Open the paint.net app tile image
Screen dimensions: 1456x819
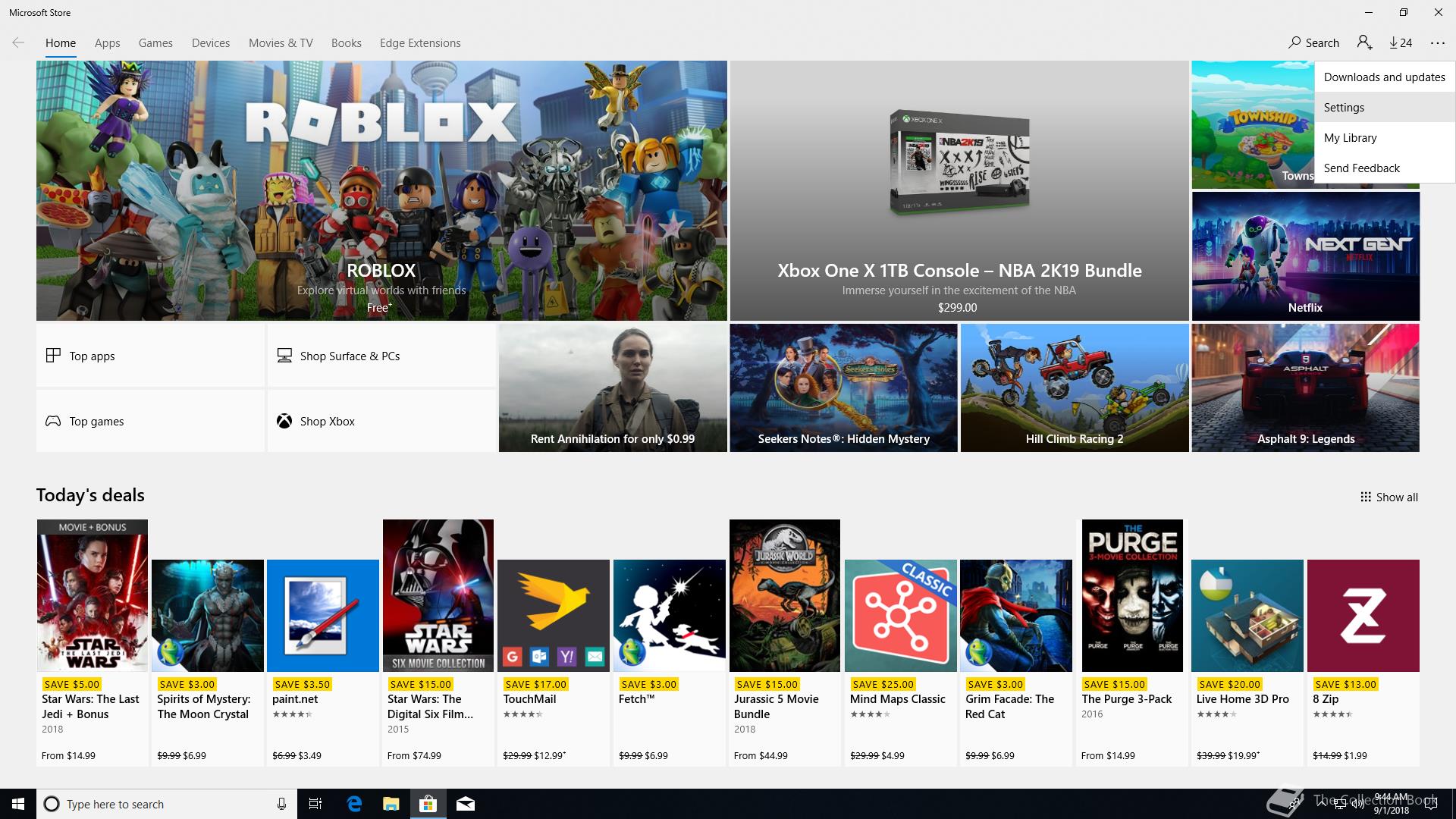(323, 616)
